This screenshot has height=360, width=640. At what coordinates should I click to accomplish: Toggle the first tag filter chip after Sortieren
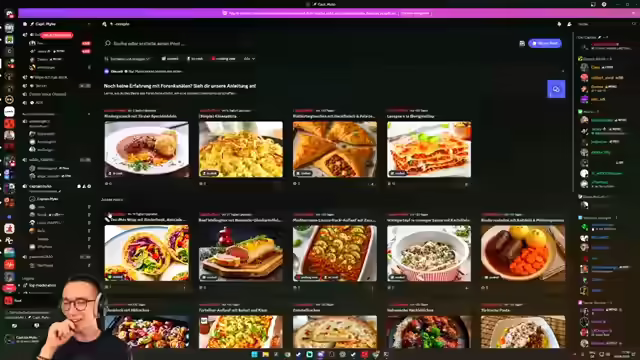pos(170,59)
